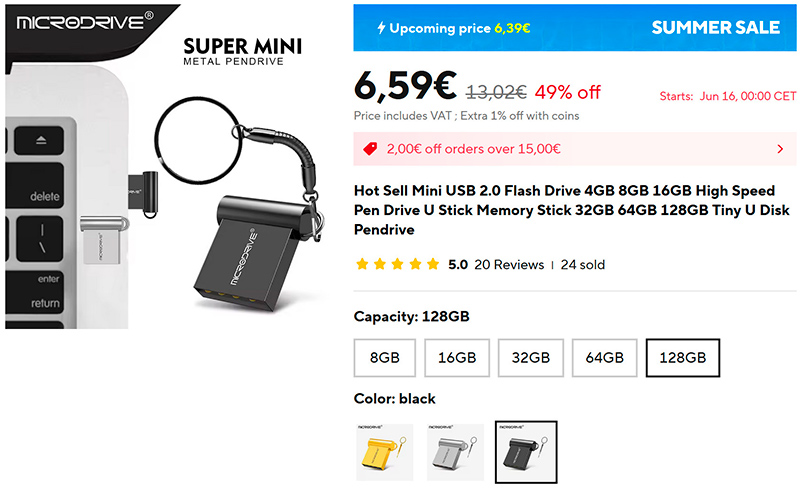Click the red coupon tag icon
The height and width of the screenshot is (489, 800).
[x=370, y=149]
